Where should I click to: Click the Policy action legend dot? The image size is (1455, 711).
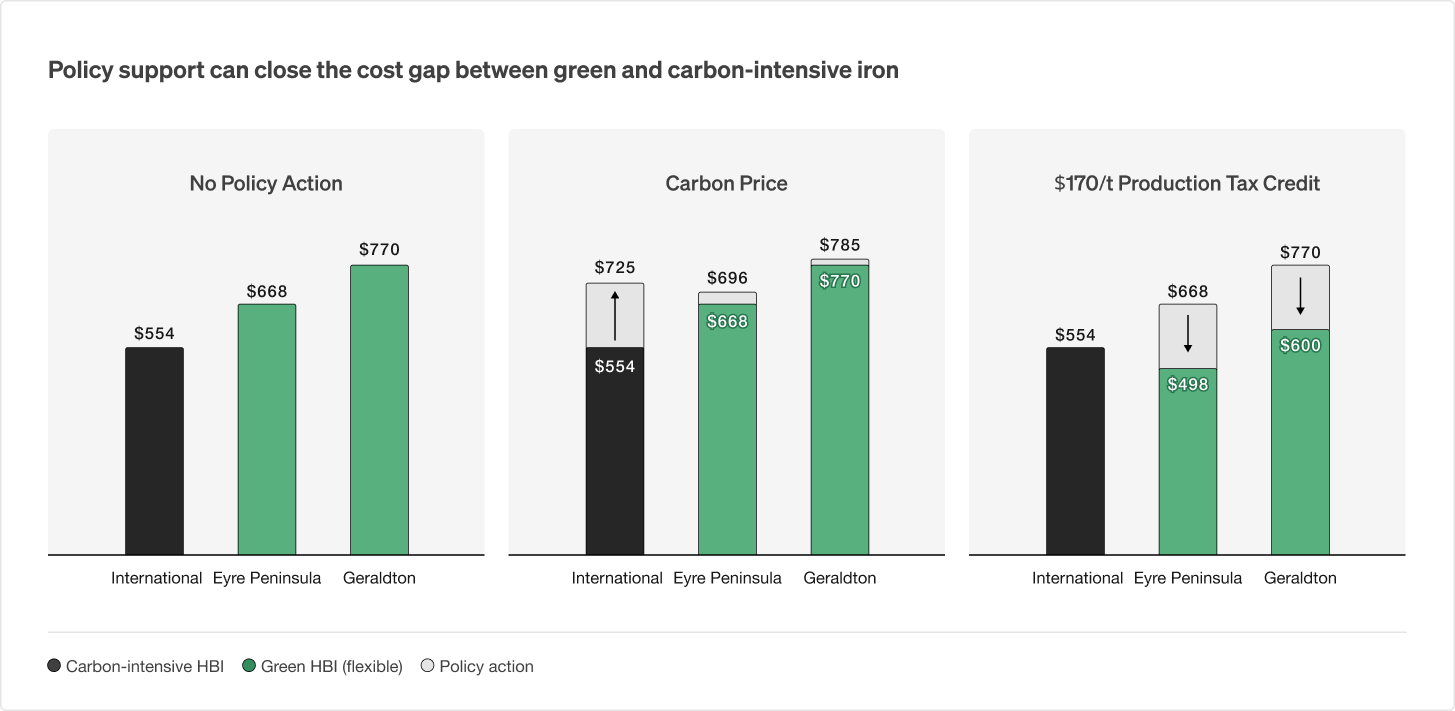(x=428, y=666)
